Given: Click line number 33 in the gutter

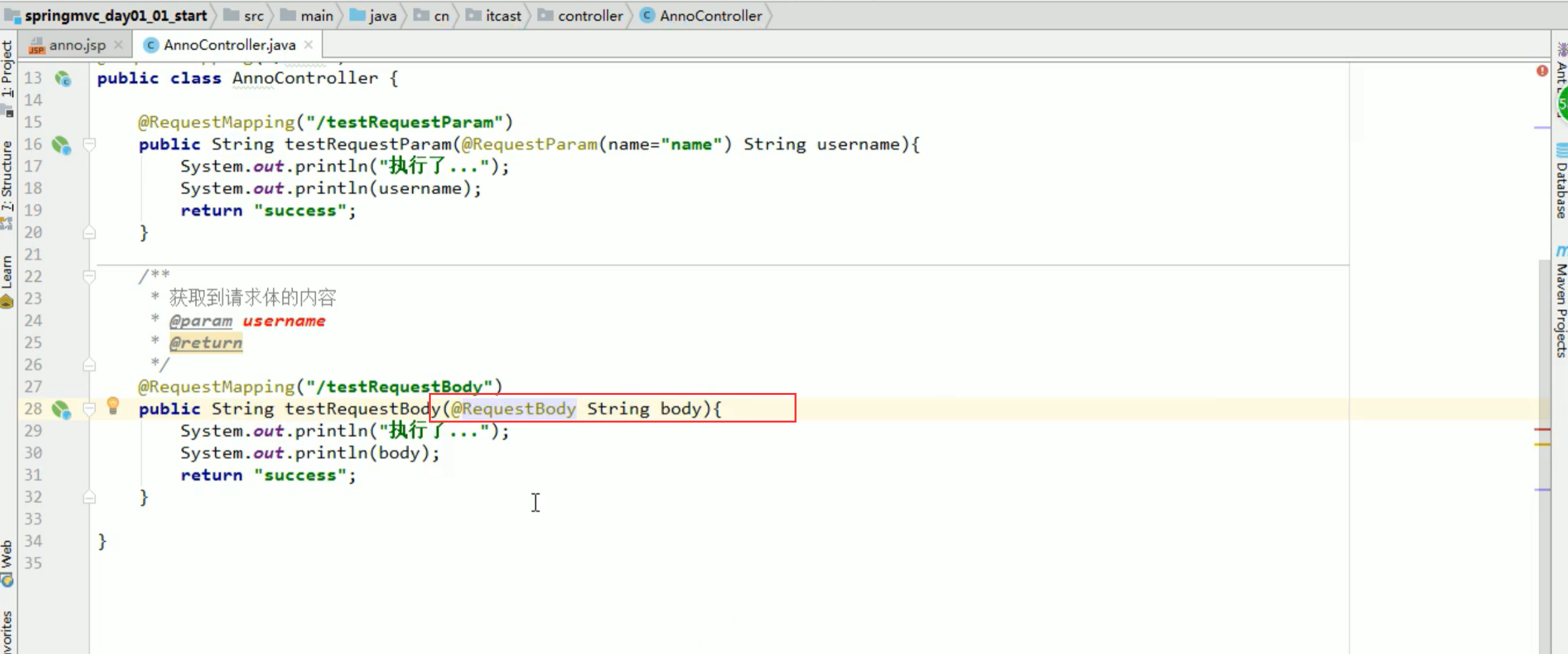Looking at the screenshot, I should pyautogui.click(x=33, y=519).
